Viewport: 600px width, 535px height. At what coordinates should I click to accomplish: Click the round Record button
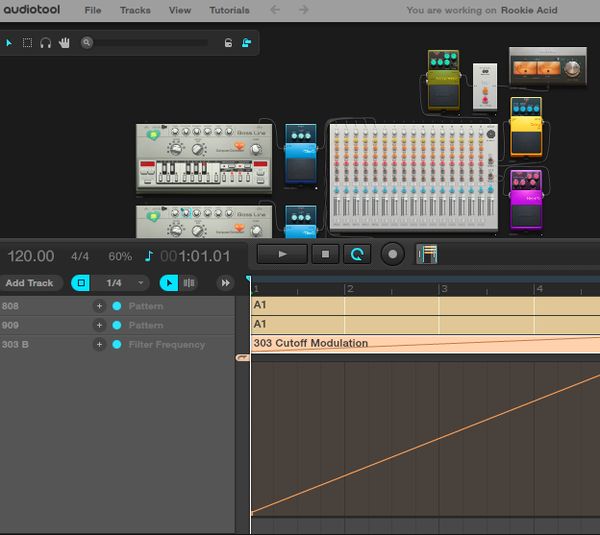pos(393,254)
